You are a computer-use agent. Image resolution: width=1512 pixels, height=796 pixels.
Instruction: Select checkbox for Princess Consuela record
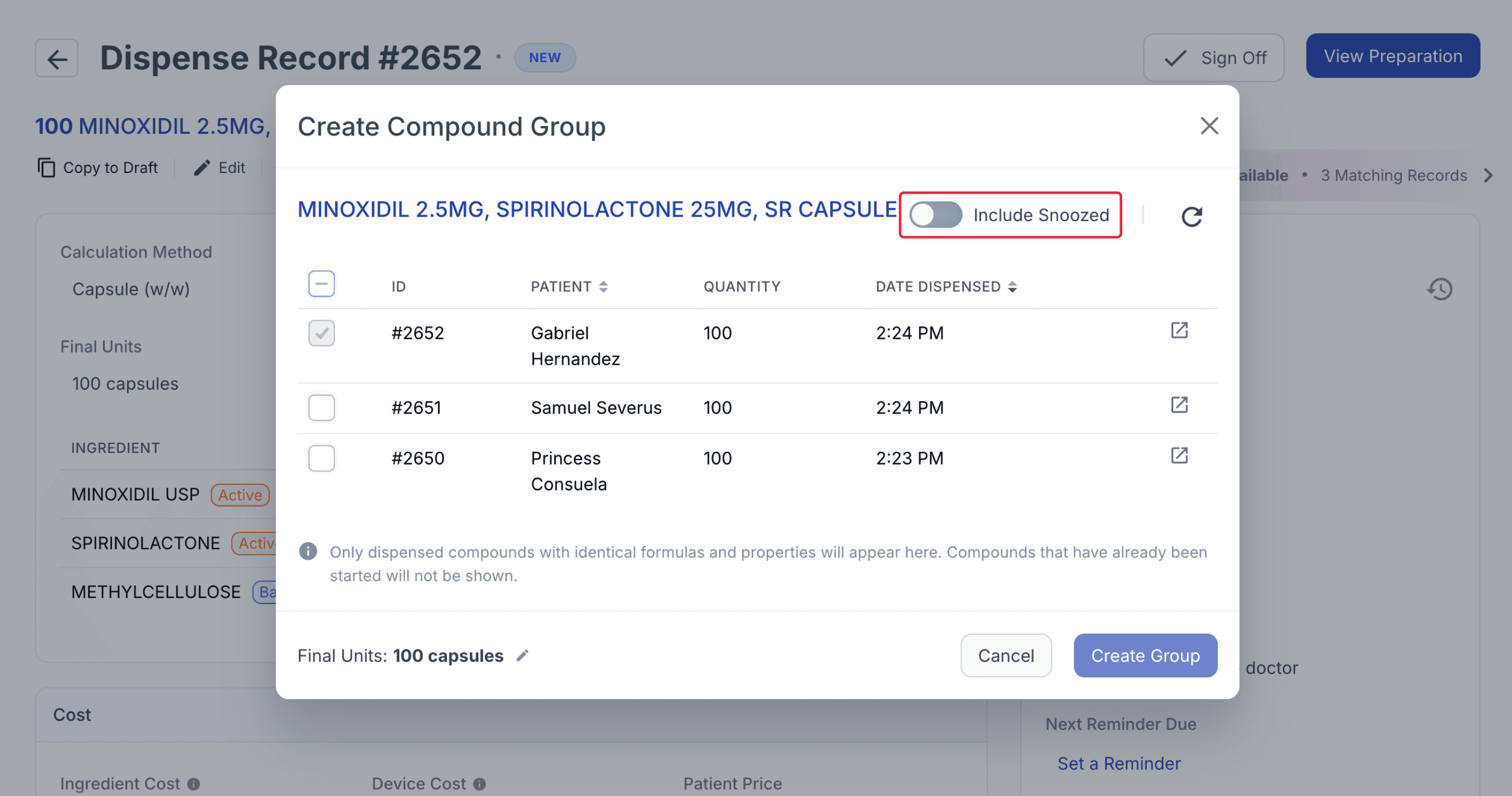click(321, 458)
